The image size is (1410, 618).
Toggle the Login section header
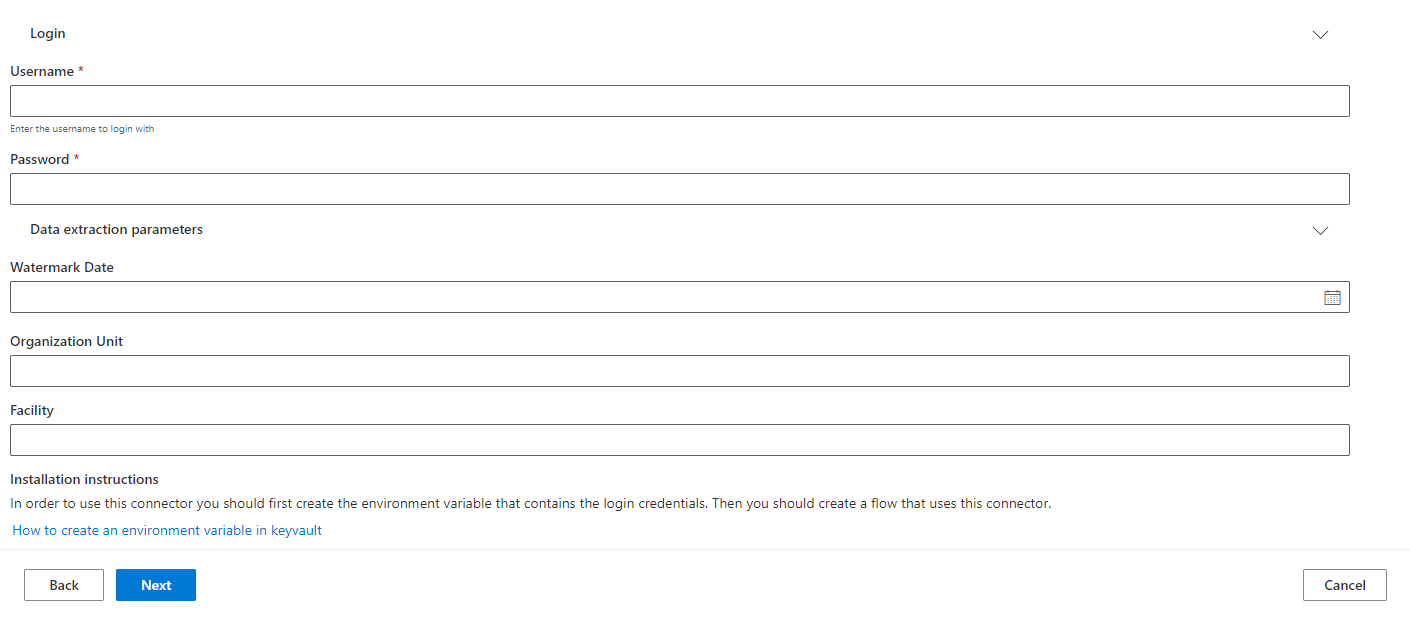click(x=47, y=33)
